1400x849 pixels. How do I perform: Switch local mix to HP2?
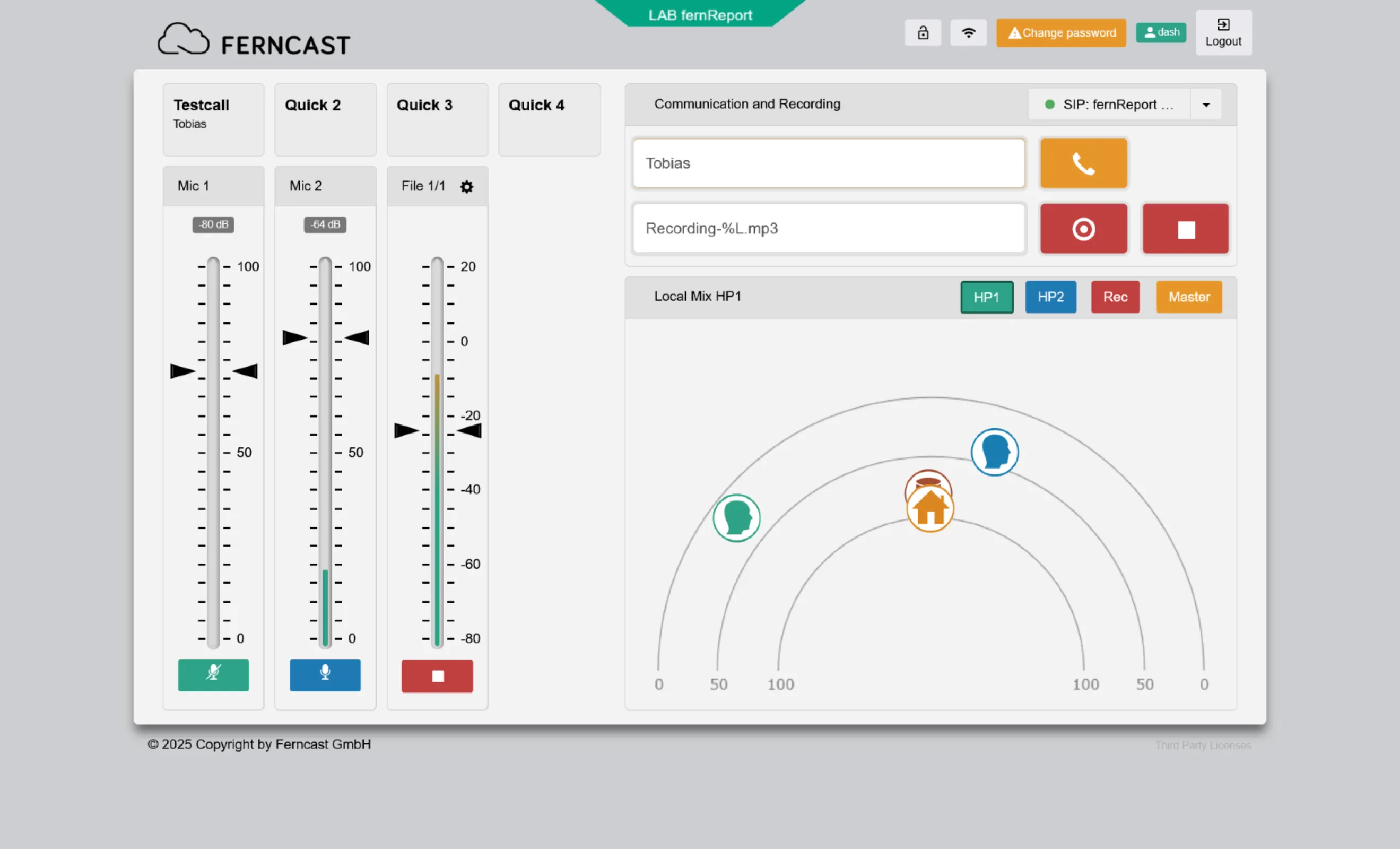point(1050,297)
